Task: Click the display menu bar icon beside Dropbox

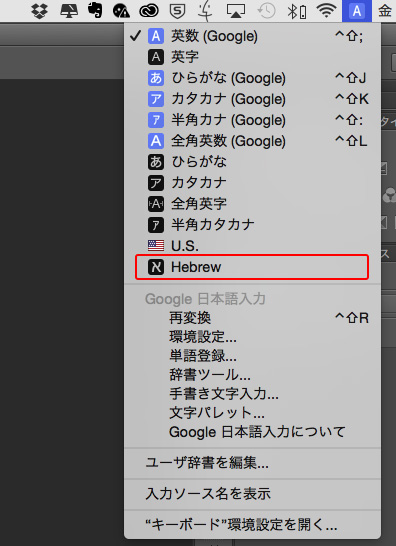Action: tap(69, 11)
